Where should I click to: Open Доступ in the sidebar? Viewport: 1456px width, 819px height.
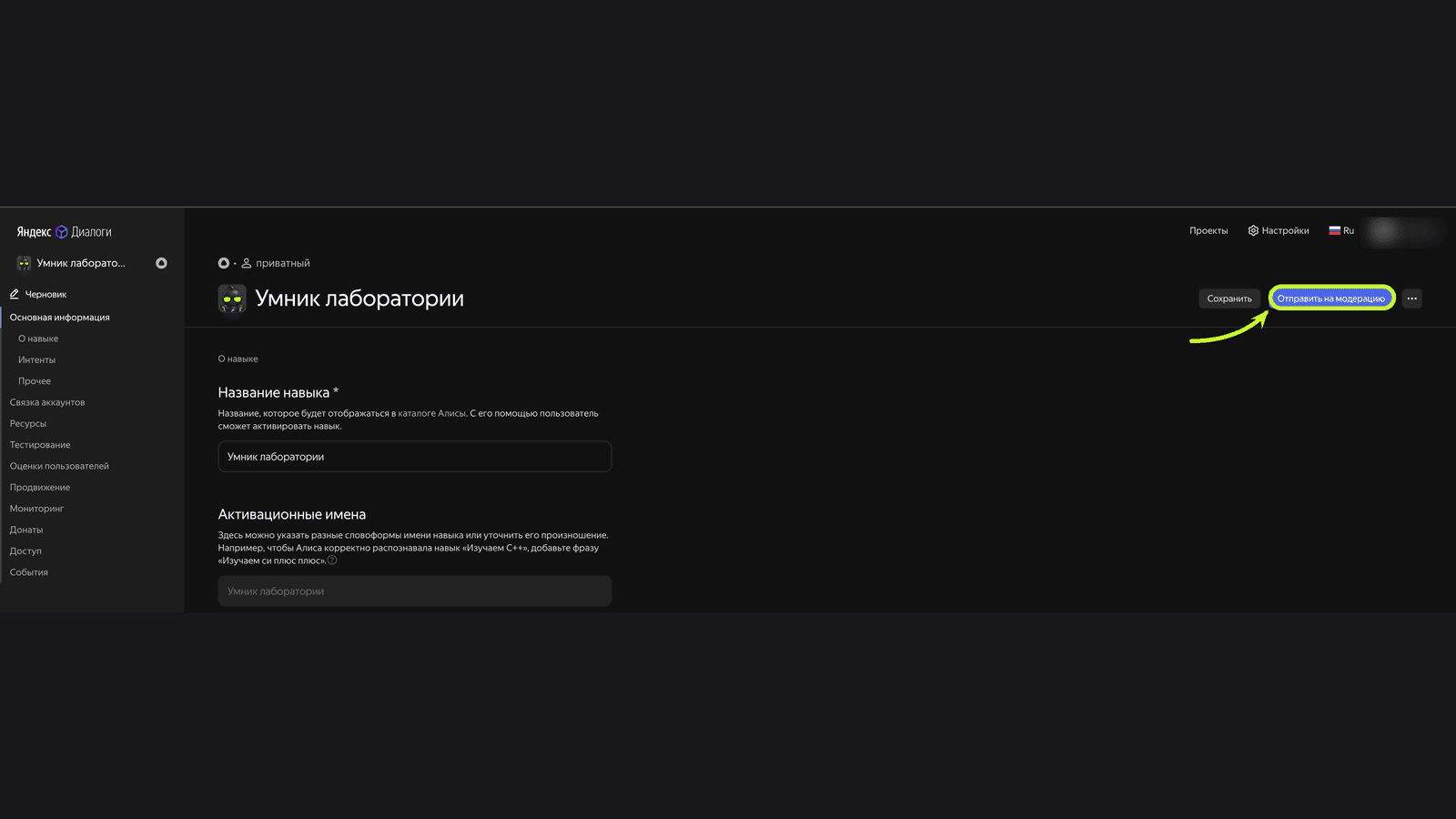point(25,551)
